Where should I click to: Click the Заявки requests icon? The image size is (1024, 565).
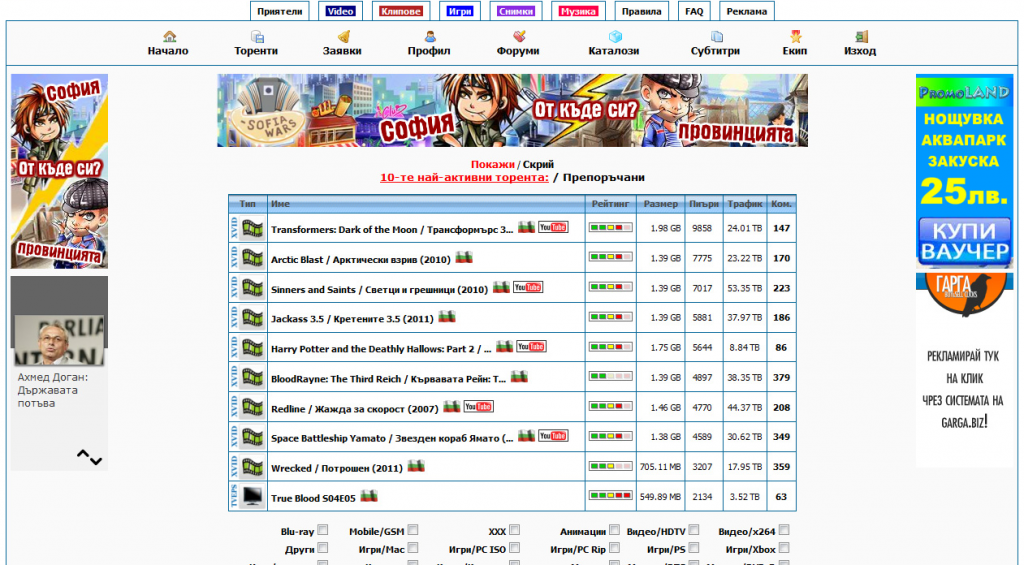(x=342, y=36)
